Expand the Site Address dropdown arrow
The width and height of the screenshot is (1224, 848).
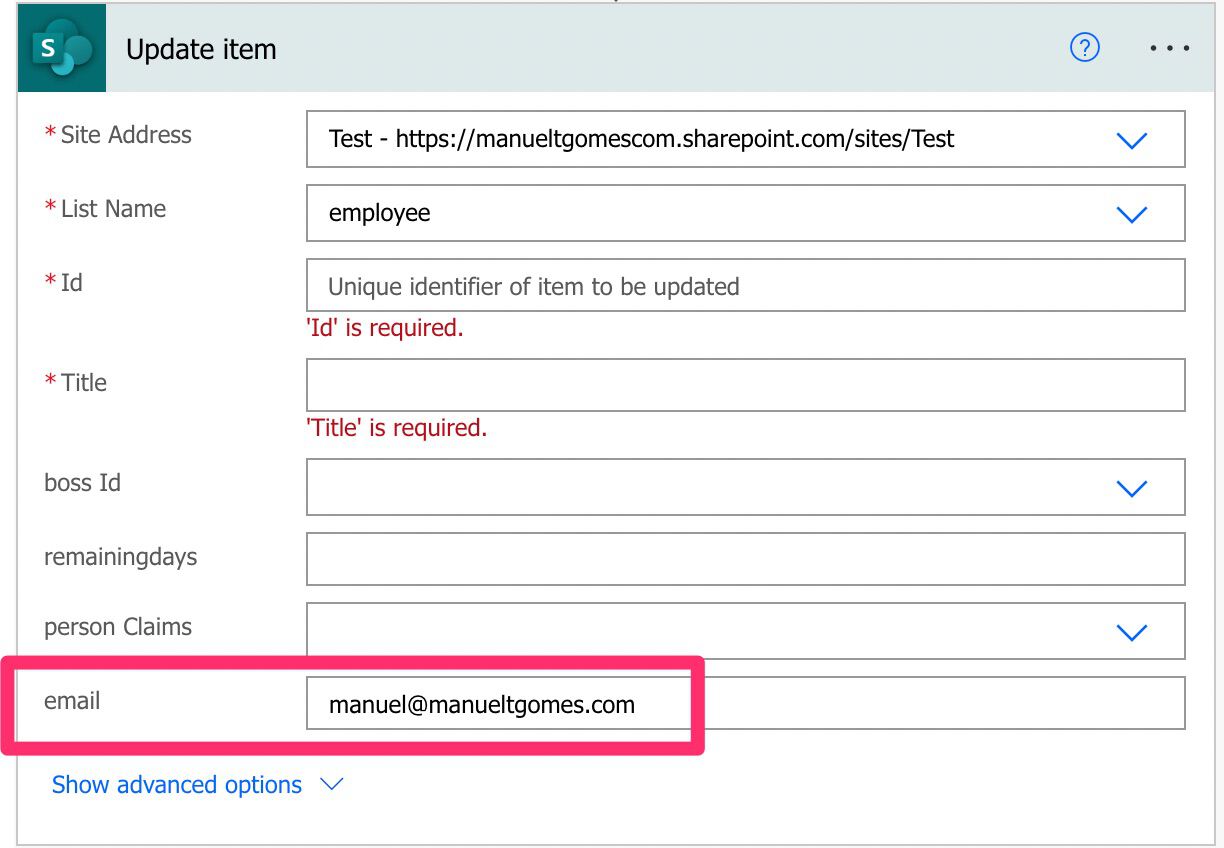point(1131,140)
